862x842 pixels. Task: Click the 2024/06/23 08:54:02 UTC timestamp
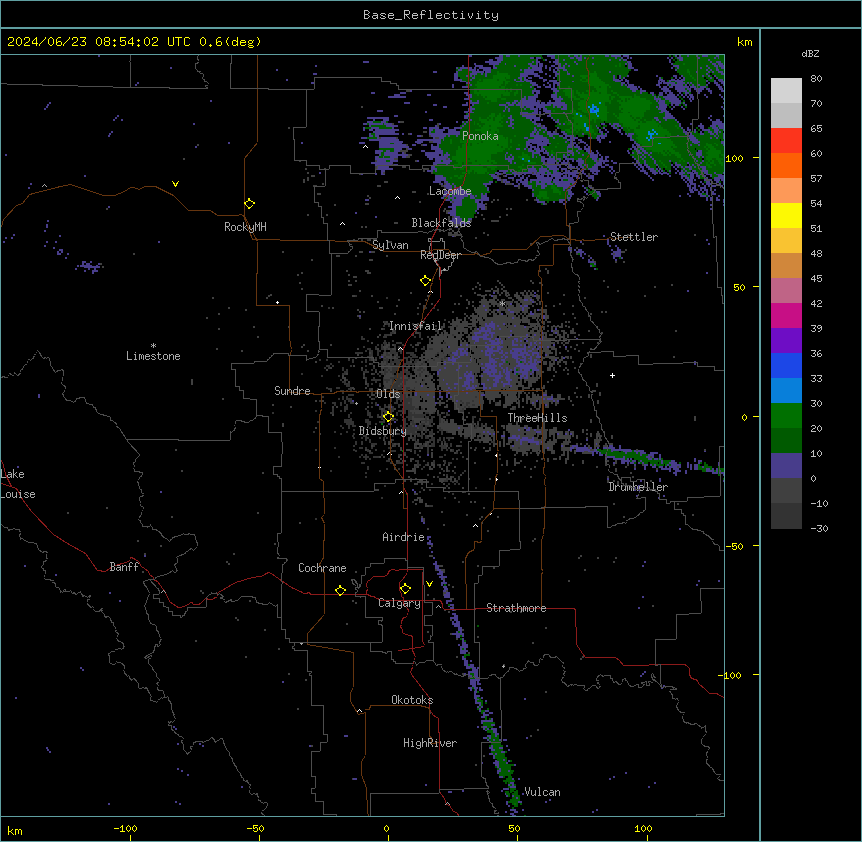[98, 42]
